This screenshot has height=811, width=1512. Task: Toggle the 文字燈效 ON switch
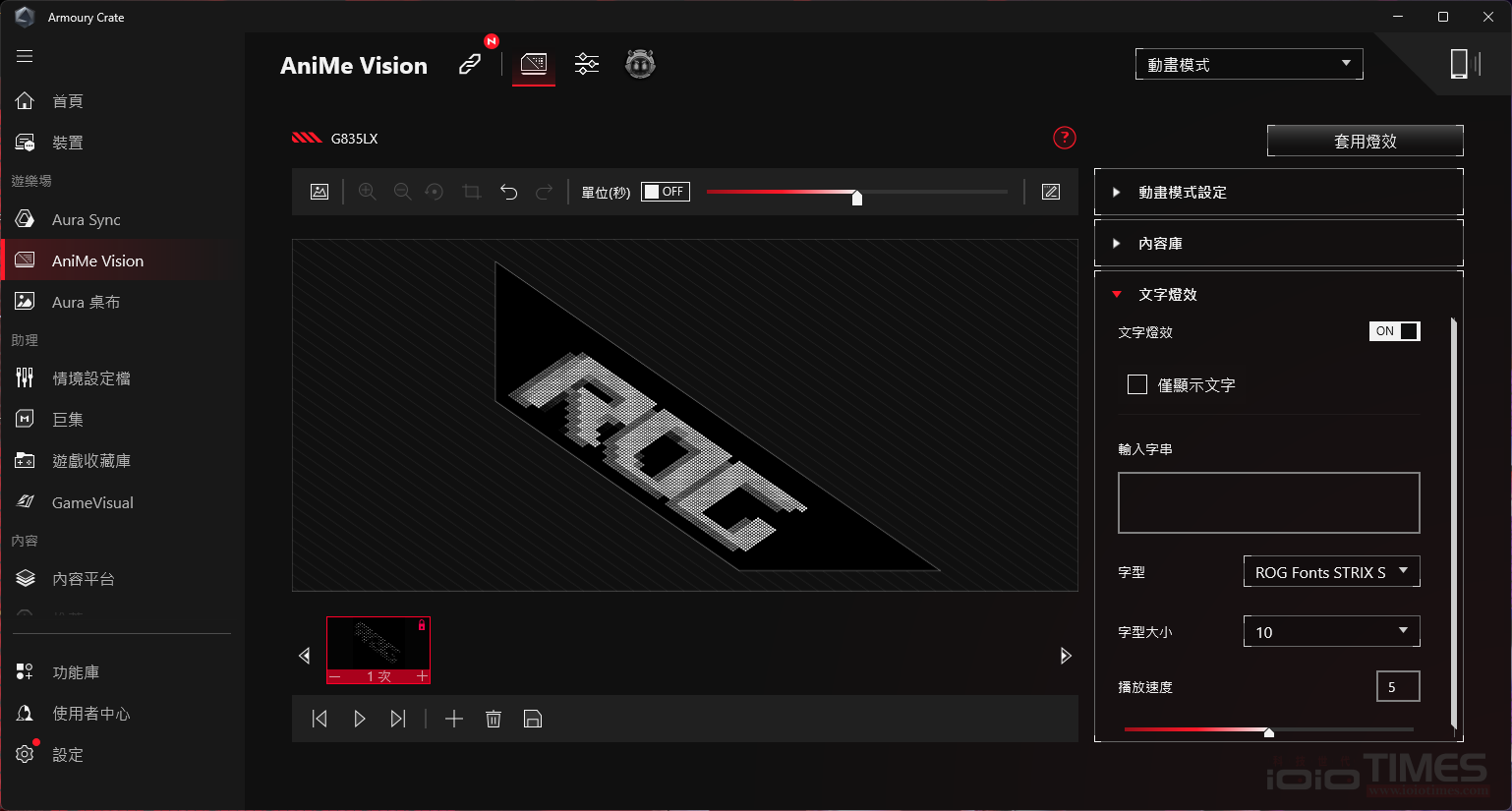[x=1394, y=331]
